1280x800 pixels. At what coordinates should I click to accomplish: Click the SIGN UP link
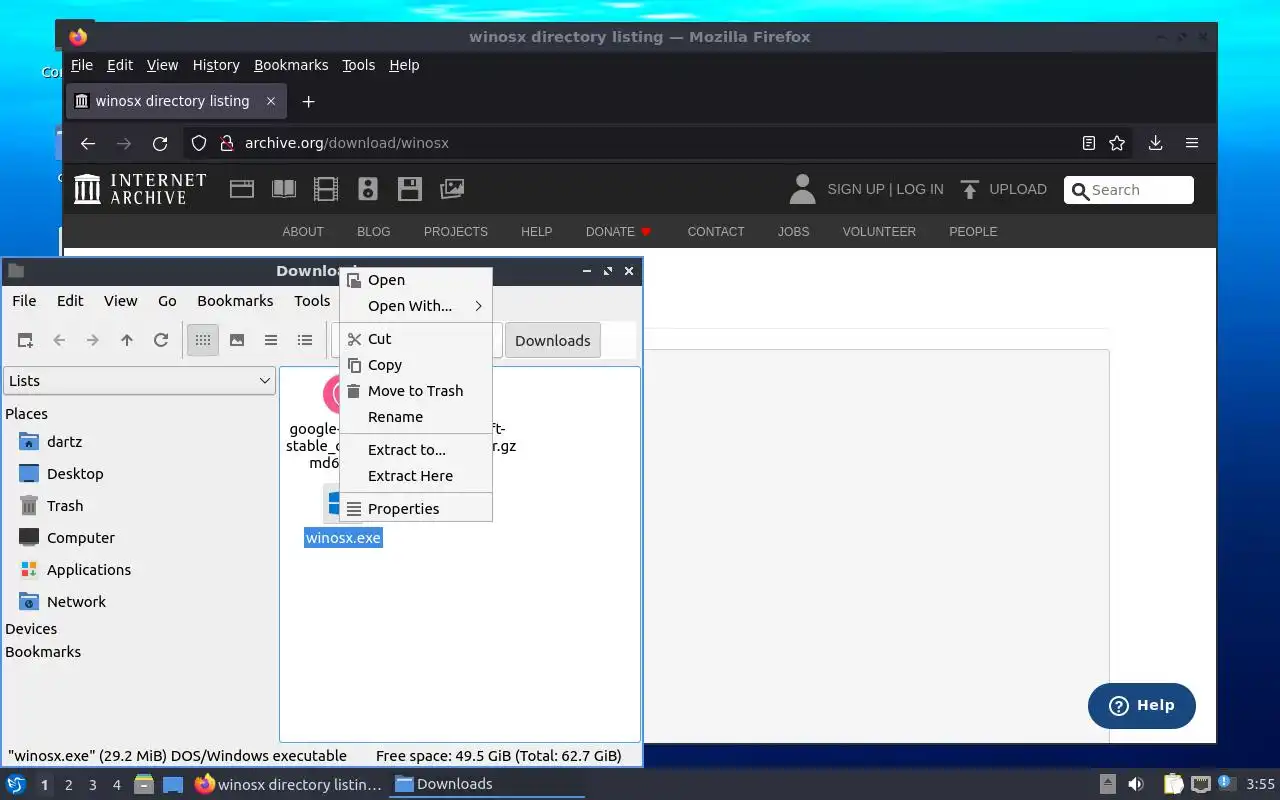(856, 189)
